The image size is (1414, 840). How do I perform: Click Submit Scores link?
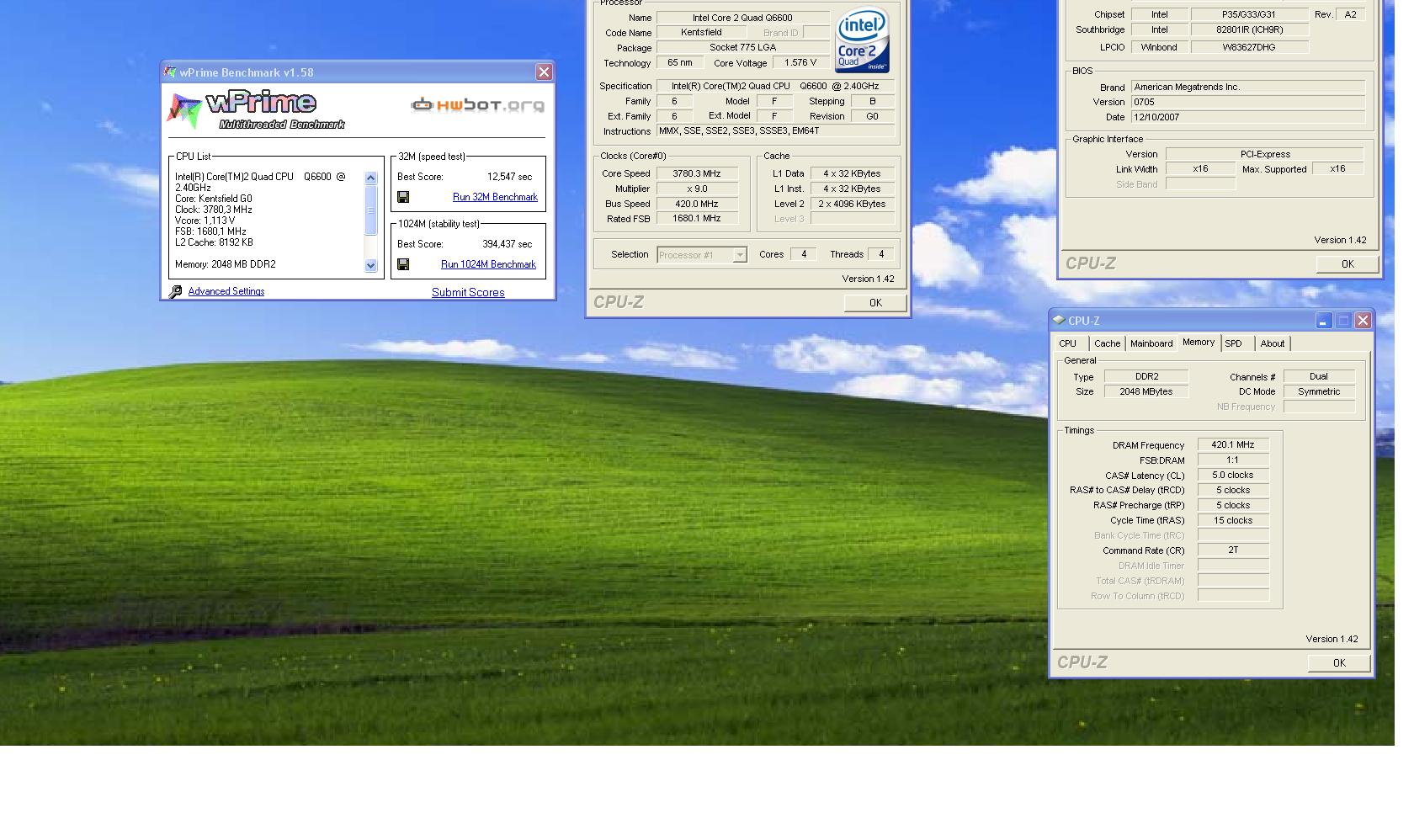[468, 292]
